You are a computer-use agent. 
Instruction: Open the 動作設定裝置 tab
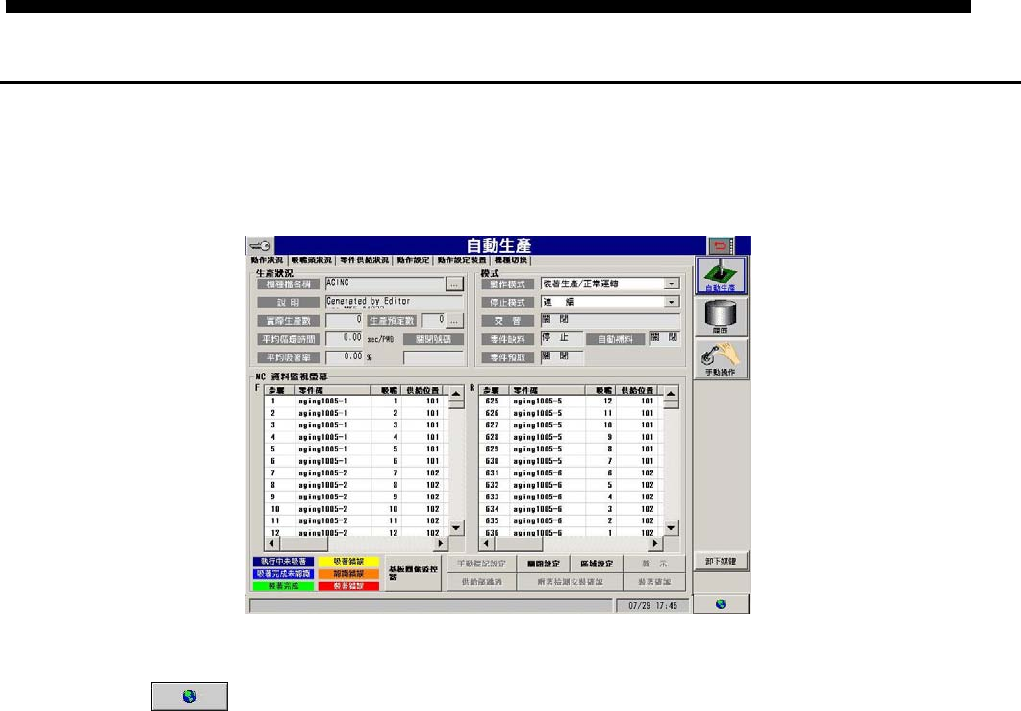click(x=461, y=260)
